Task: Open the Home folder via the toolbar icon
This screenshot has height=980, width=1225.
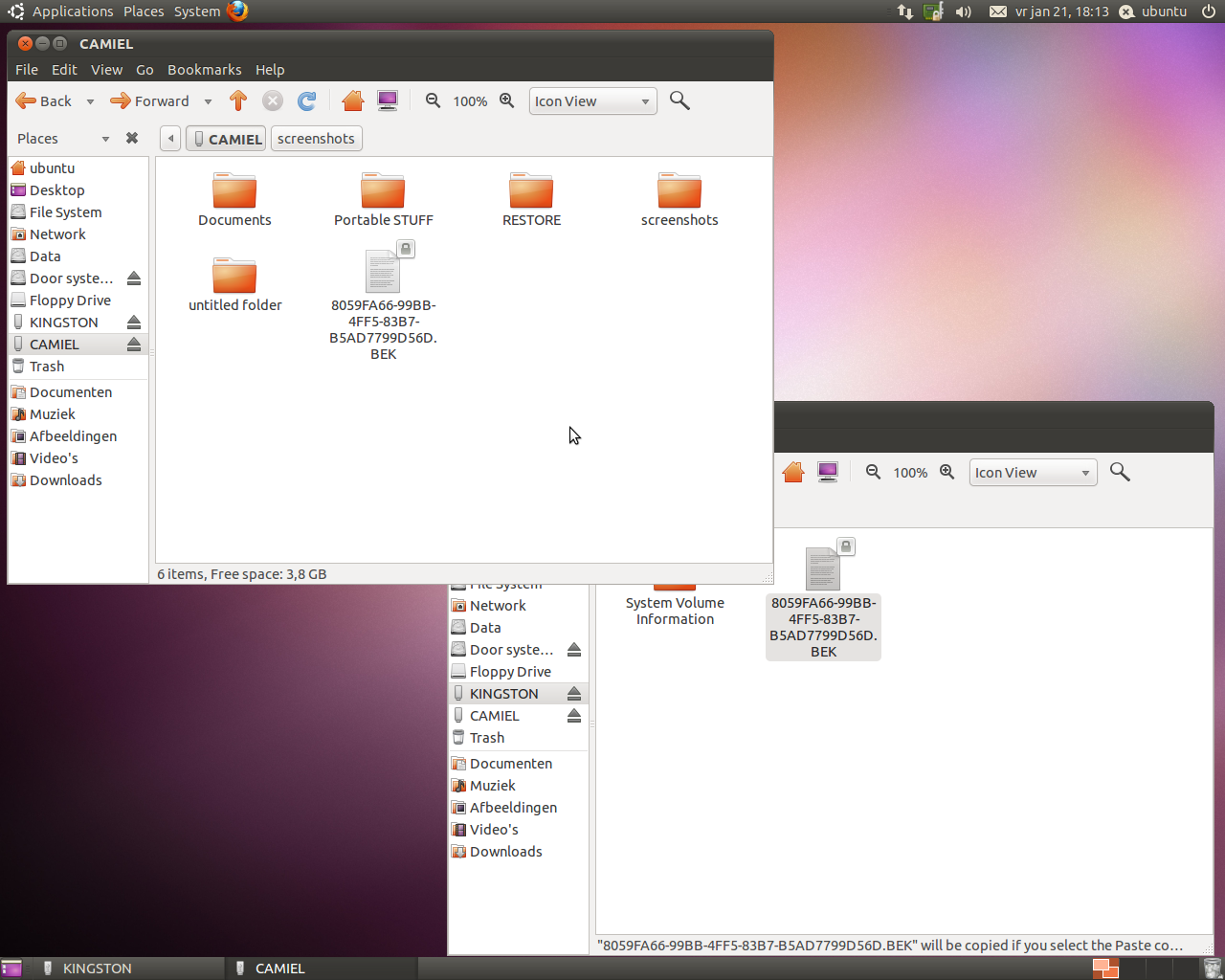Action: point(352,100)
